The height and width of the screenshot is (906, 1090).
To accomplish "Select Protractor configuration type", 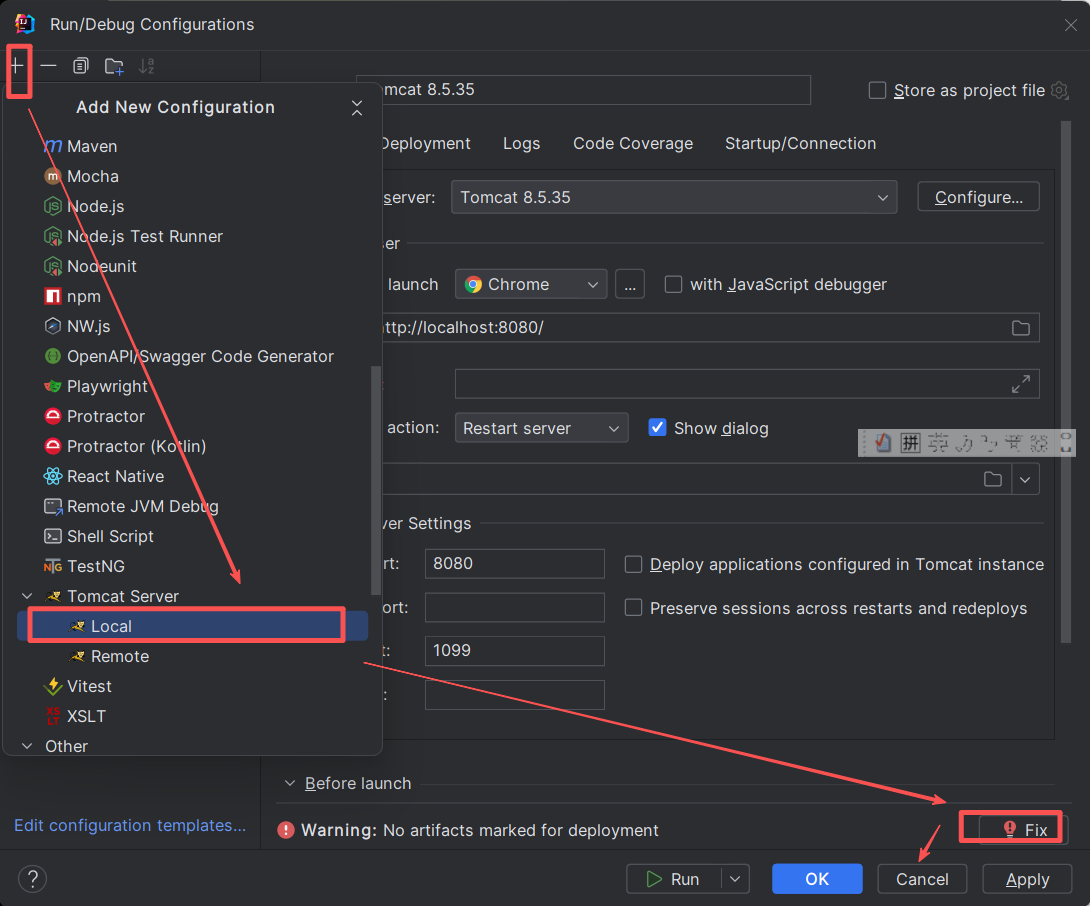I will tap(106, 416).
